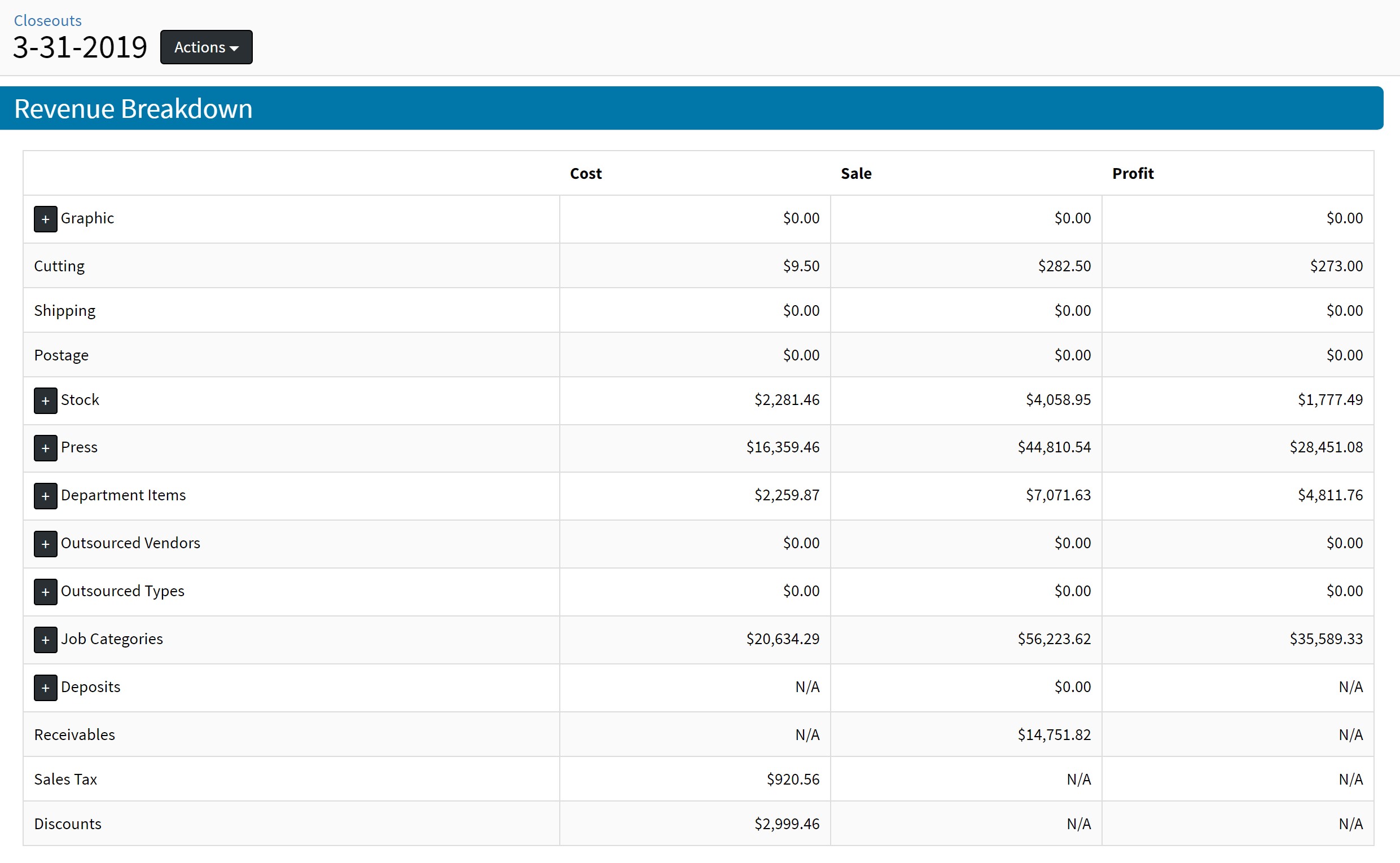The image size is (1400, 863).
Task: Click plus icon next to Deposits
Action: [45, 688]
